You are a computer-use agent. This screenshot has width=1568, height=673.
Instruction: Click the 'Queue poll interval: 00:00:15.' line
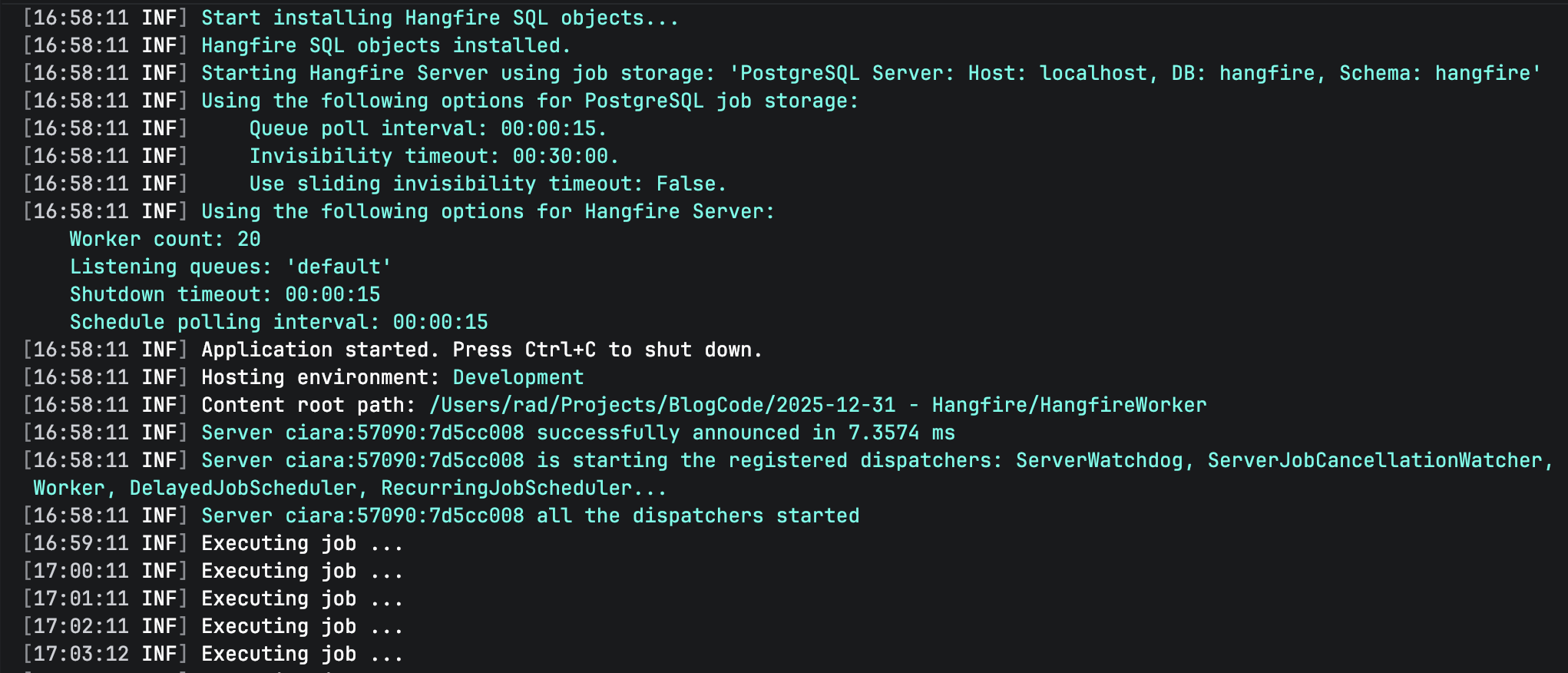click(427, 128)
